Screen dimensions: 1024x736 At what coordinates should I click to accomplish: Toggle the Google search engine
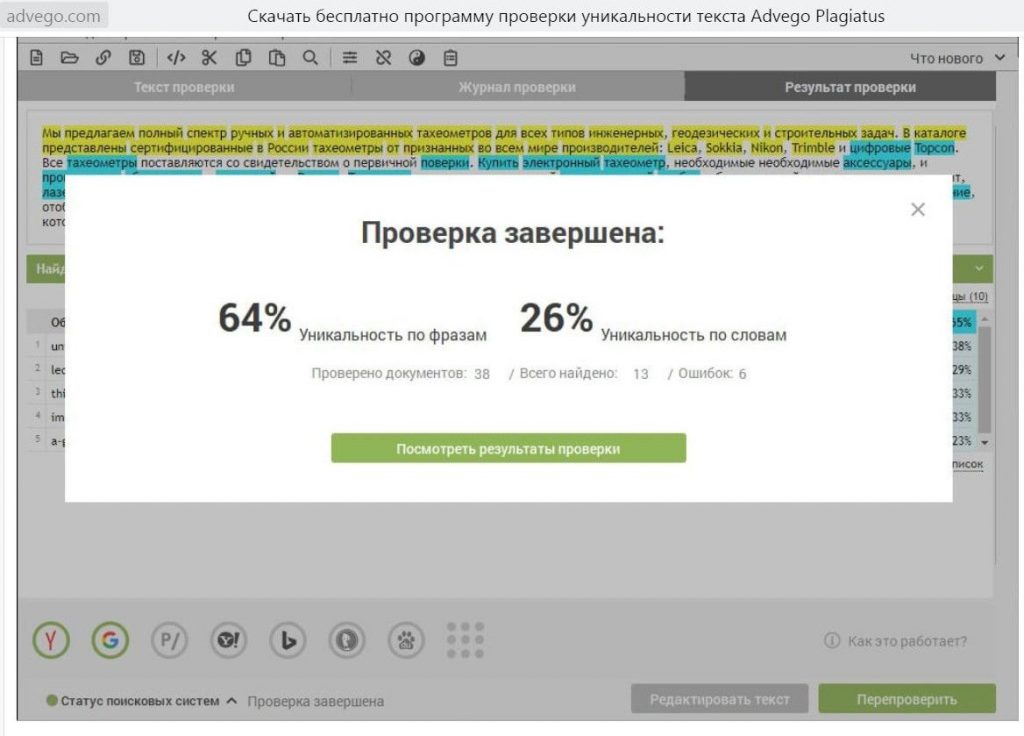(x=110, y=640)
